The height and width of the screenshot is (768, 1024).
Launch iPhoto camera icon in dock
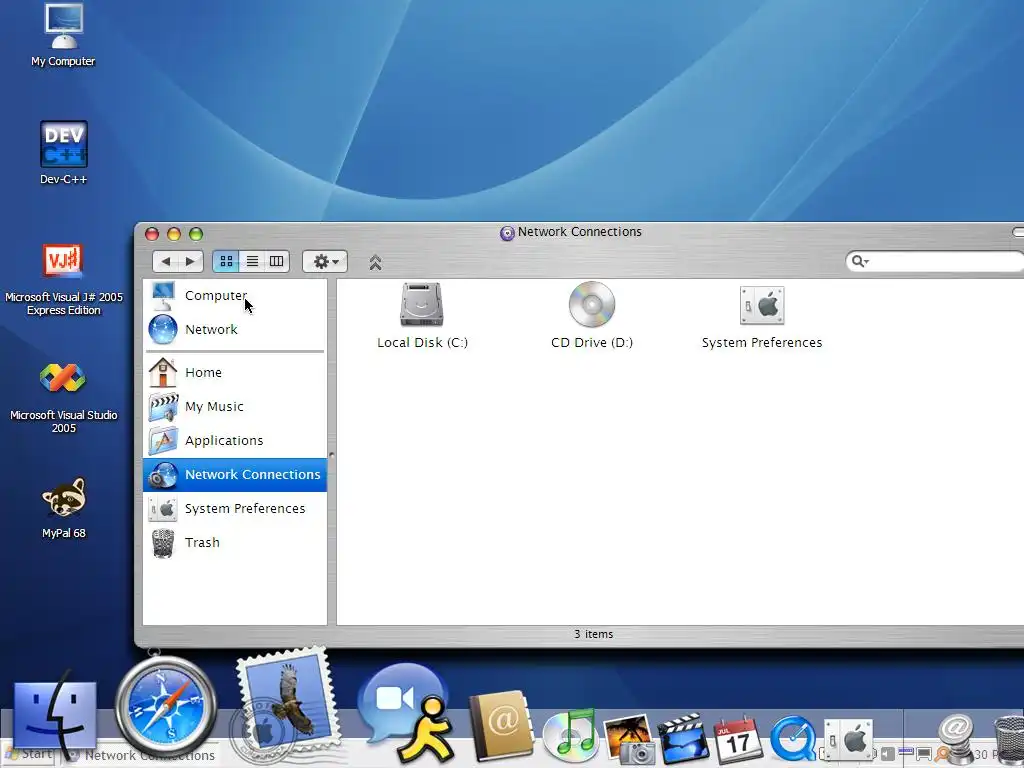tap(629, 738)
